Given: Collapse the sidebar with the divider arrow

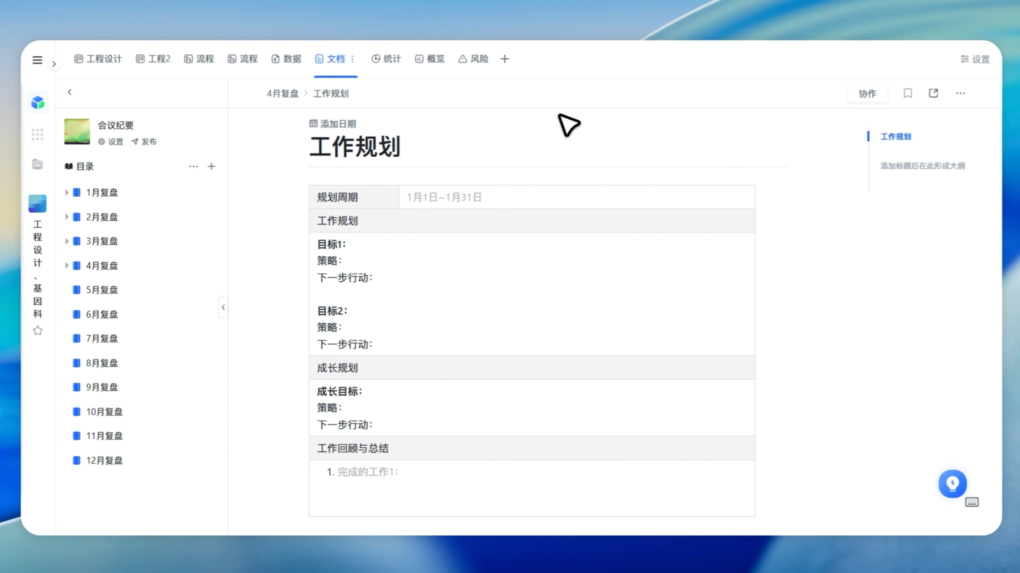Looking at the screenshot, I should point(223,308).
